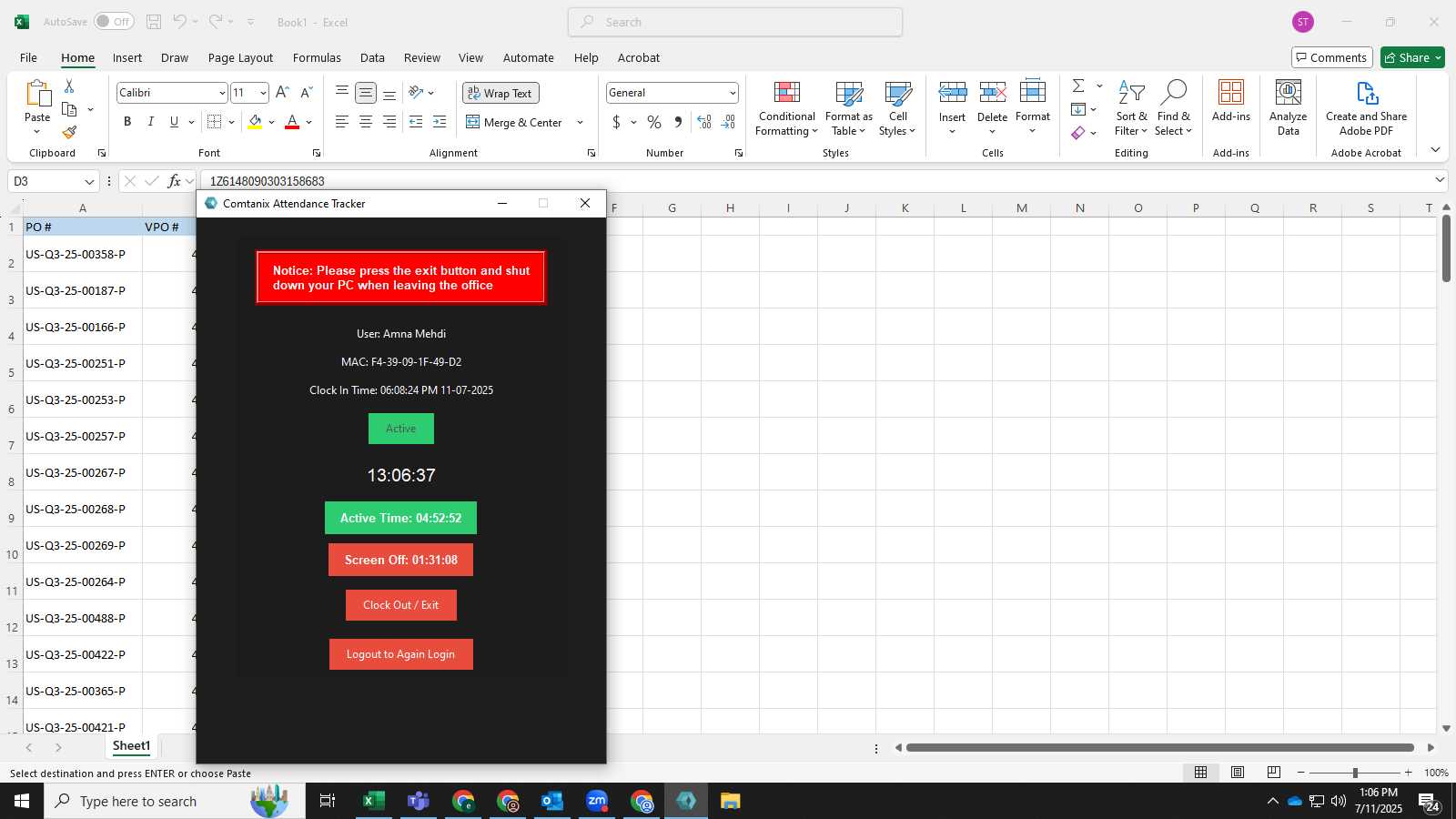Switch to Page Layout view in status bar
The image size is (1456, 819).
tap(1238, 773)
